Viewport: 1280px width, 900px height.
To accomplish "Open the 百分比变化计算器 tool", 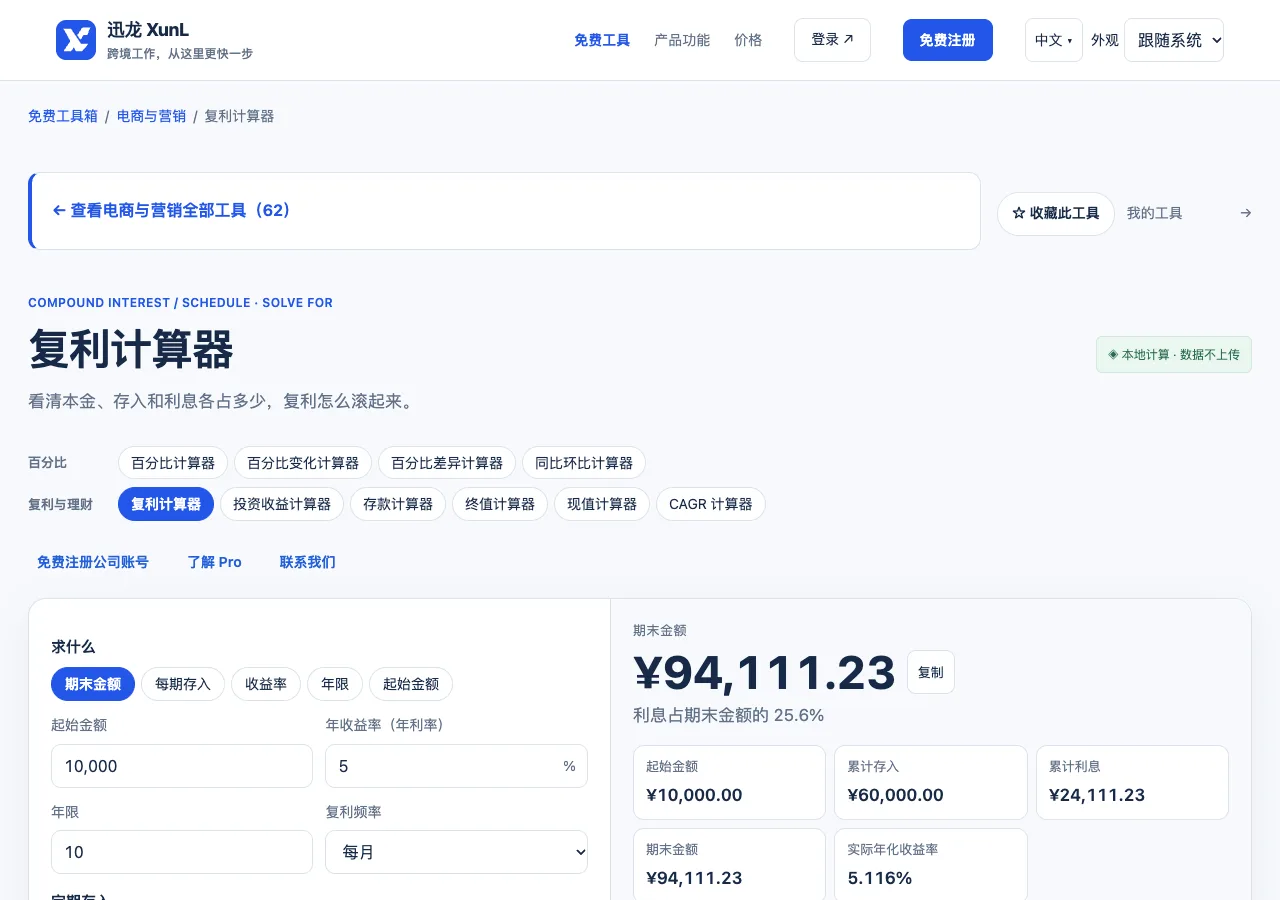I will 303,463.
